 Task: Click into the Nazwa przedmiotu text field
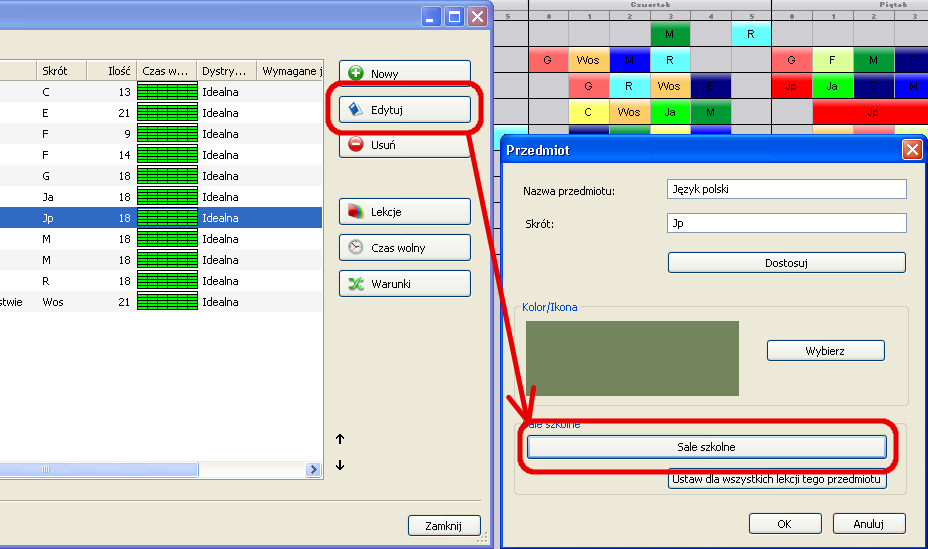click(786, 190)
